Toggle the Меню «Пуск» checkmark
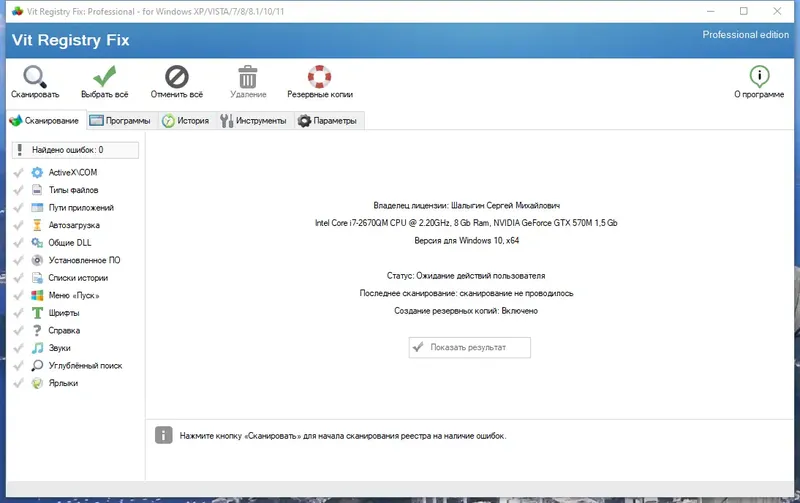 pyautogui.click(x=18, y=295)
